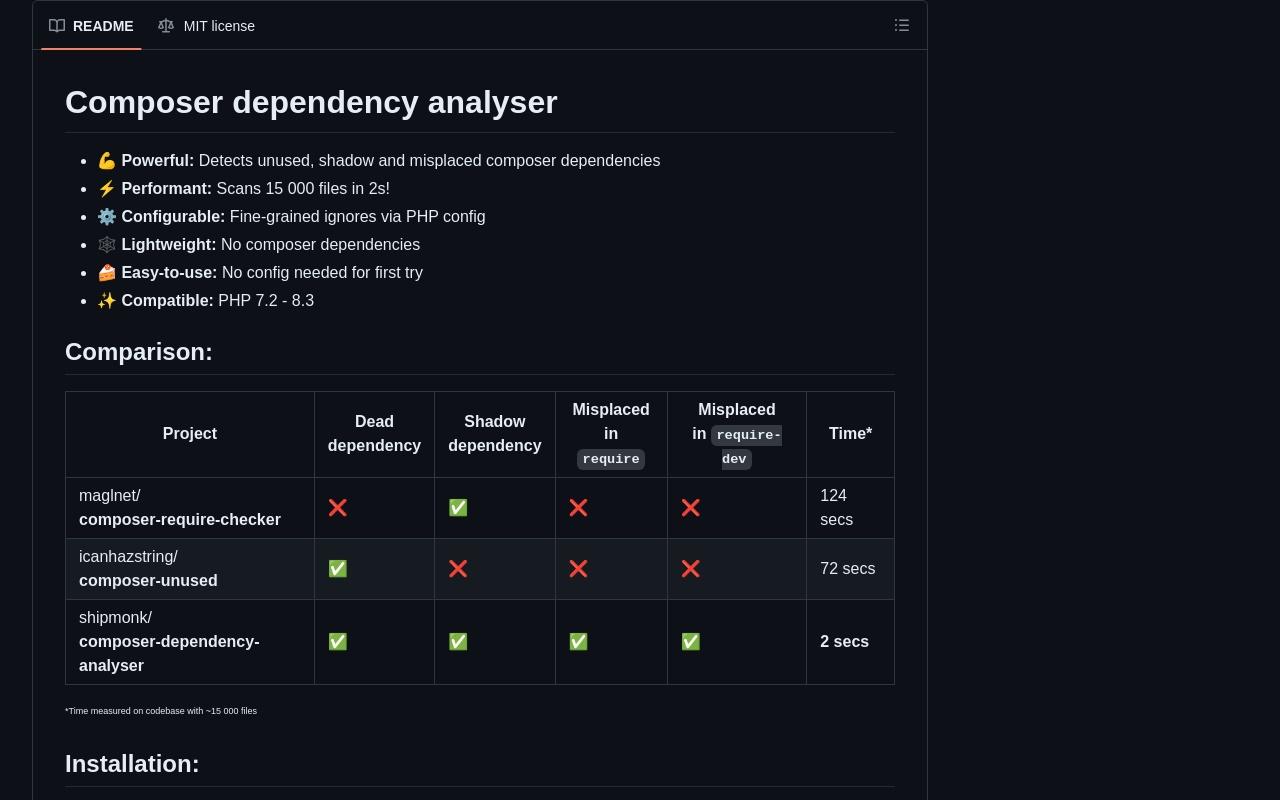The width and height of the screenshot is (1280, 800).
Task: Click the red cross for composer-unused Misplaced in require-dev
Action: pos(690,569)
